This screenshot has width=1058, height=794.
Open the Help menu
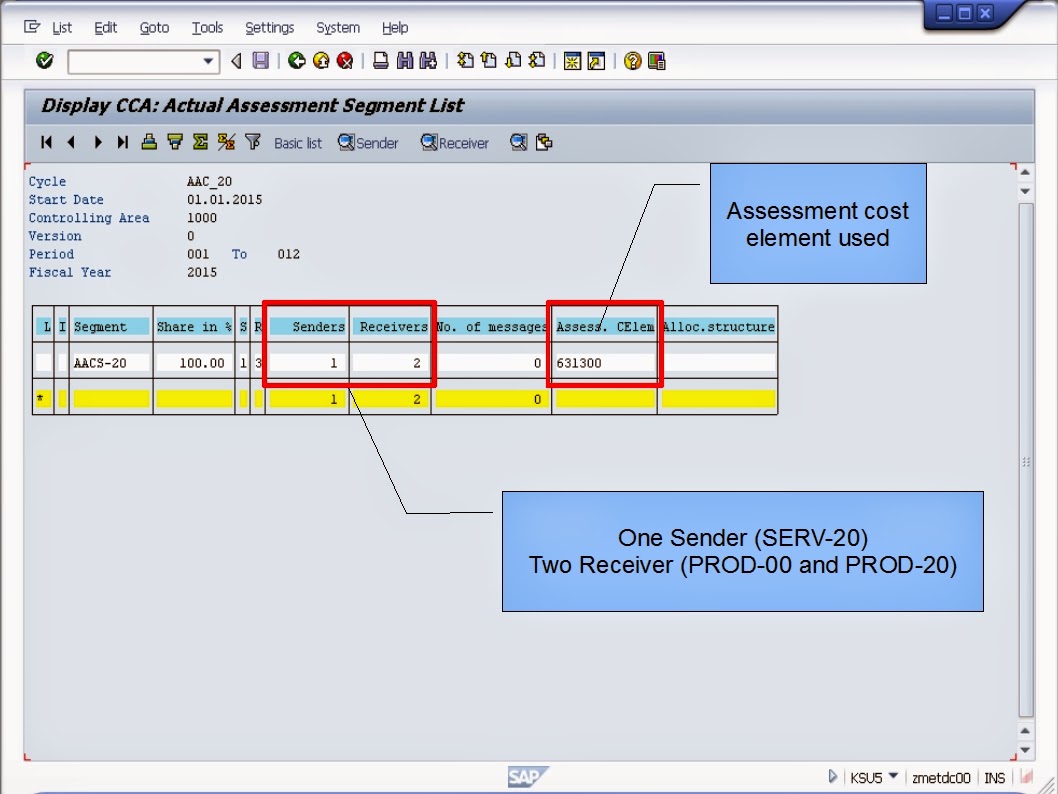(x=395, y=28)
